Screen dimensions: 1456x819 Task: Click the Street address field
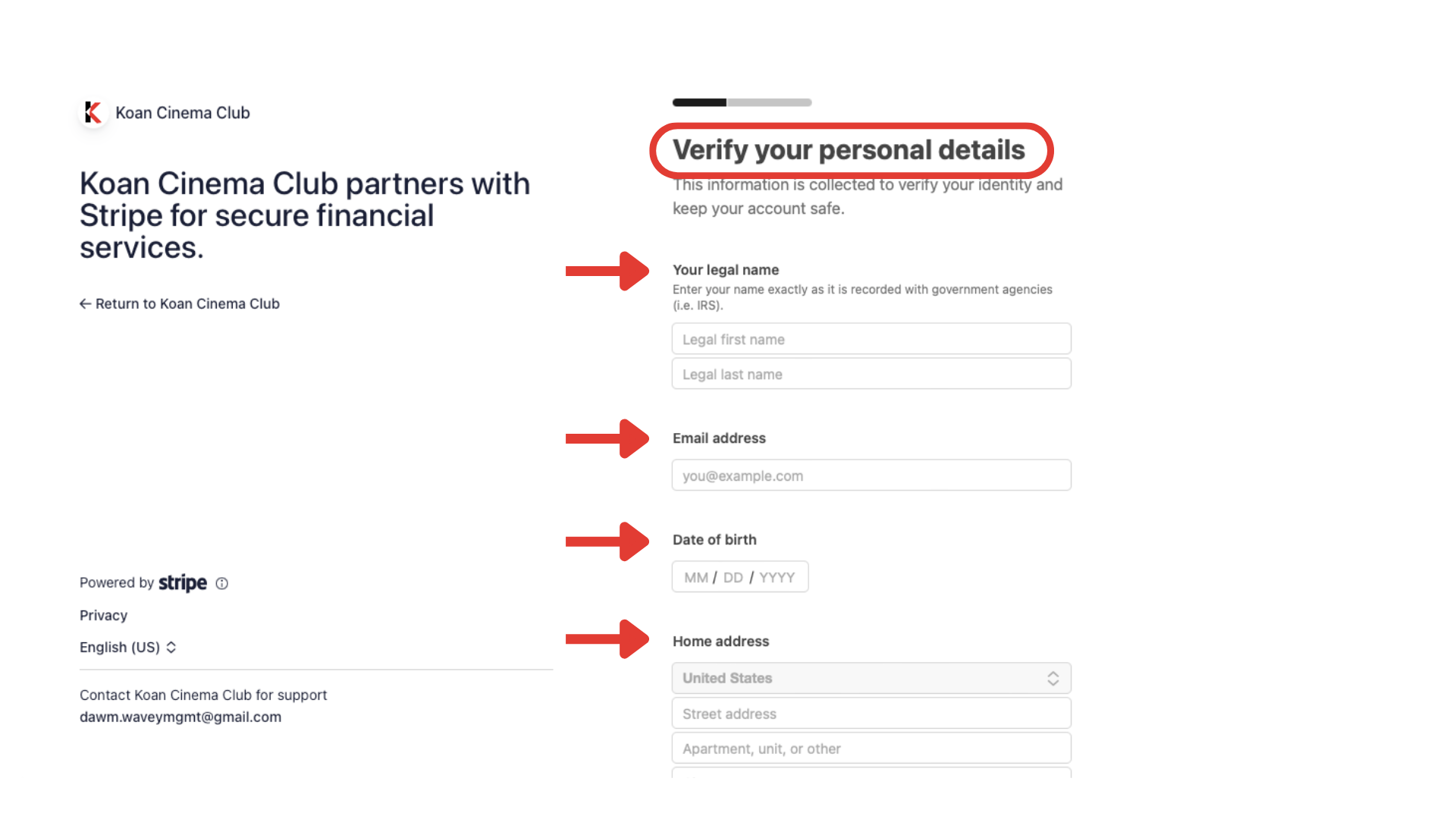[871, 714]
